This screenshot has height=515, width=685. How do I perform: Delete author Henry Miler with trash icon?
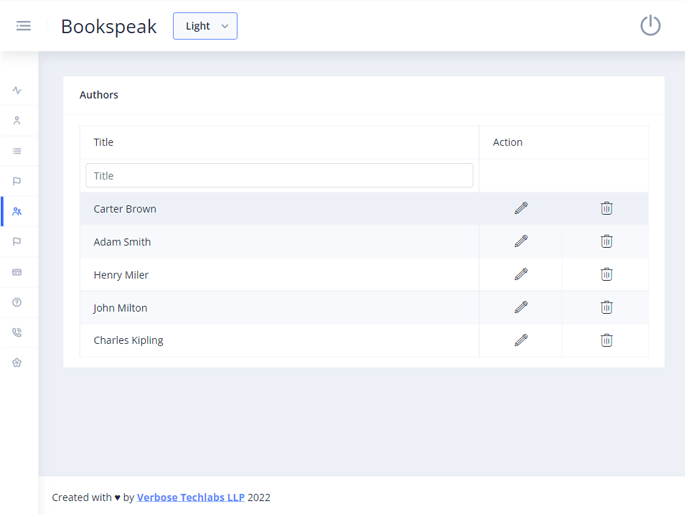coord(606,274)
